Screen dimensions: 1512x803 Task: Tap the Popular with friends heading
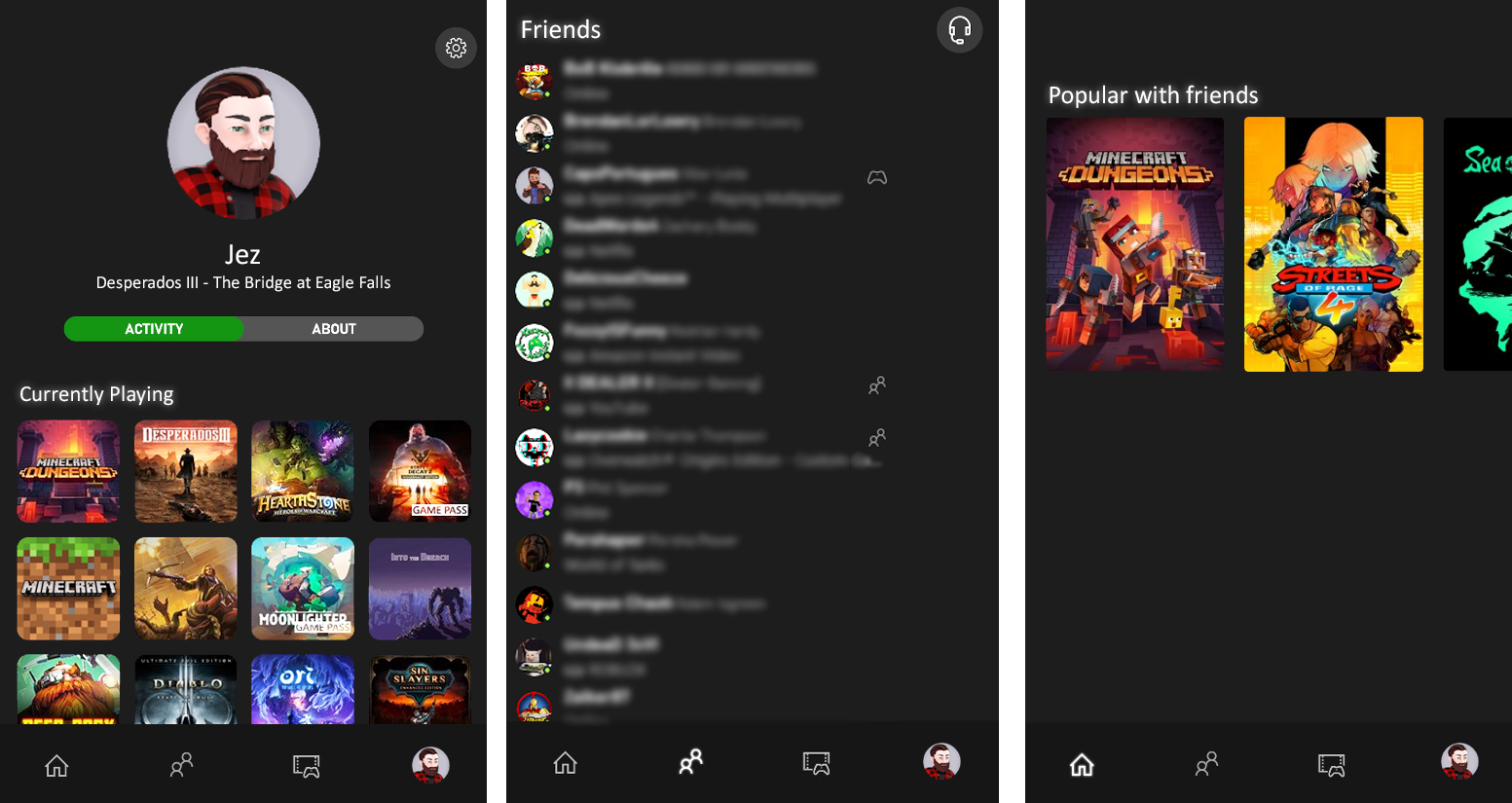pos(1153,95)
